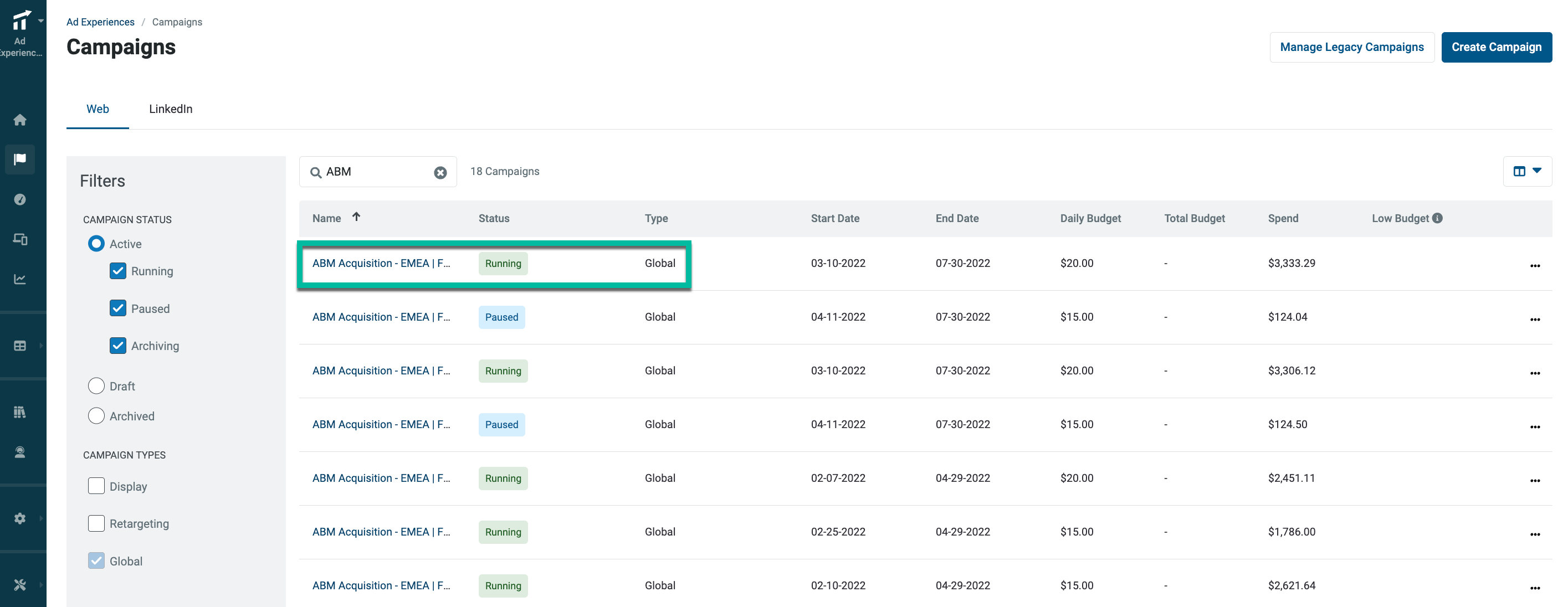Open the settings gear sidebar icon
Image resolution: width=1568 pixels, height=607 pixels.
click(x=20, y=518)
